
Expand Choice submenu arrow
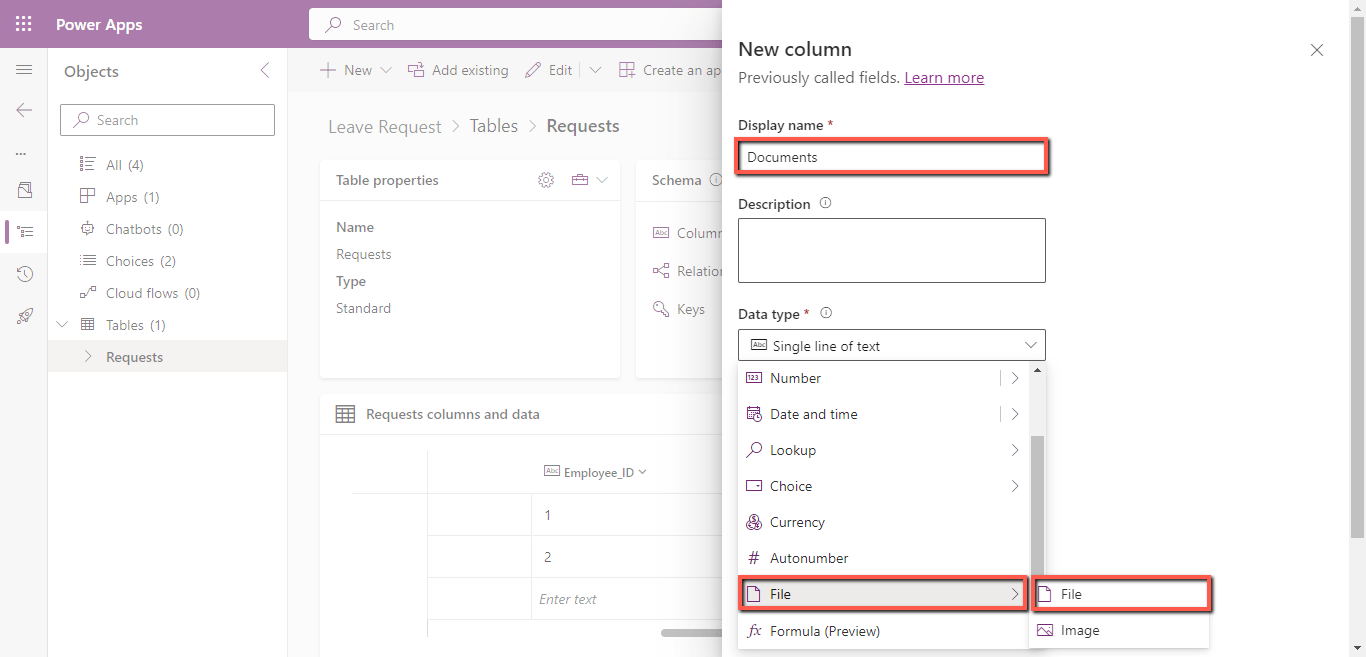click(x=1014, y=486)
